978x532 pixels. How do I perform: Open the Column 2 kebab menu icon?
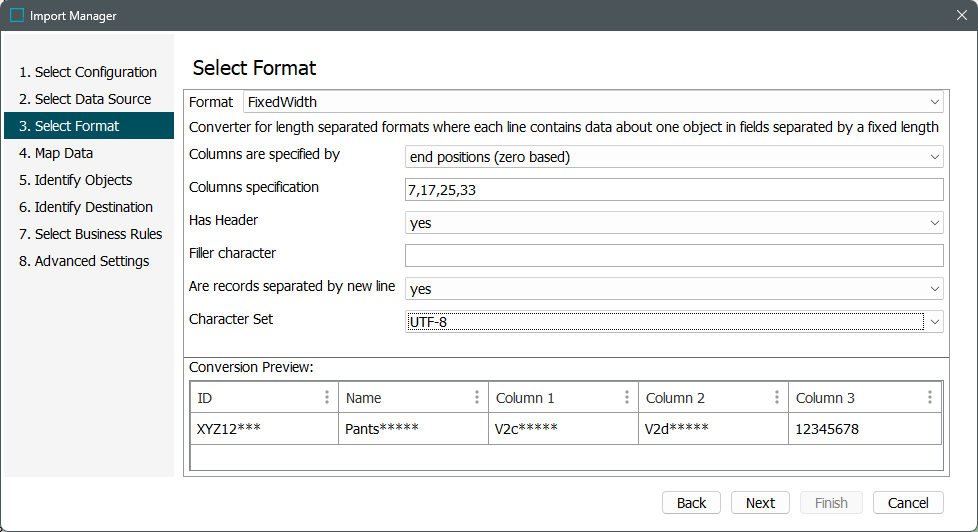(777, 398)
